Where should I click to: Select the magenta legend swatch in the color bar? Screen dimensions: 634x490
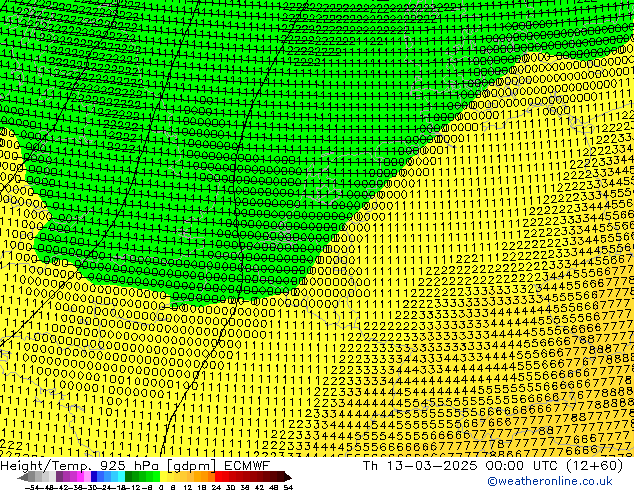pos(80,476)
